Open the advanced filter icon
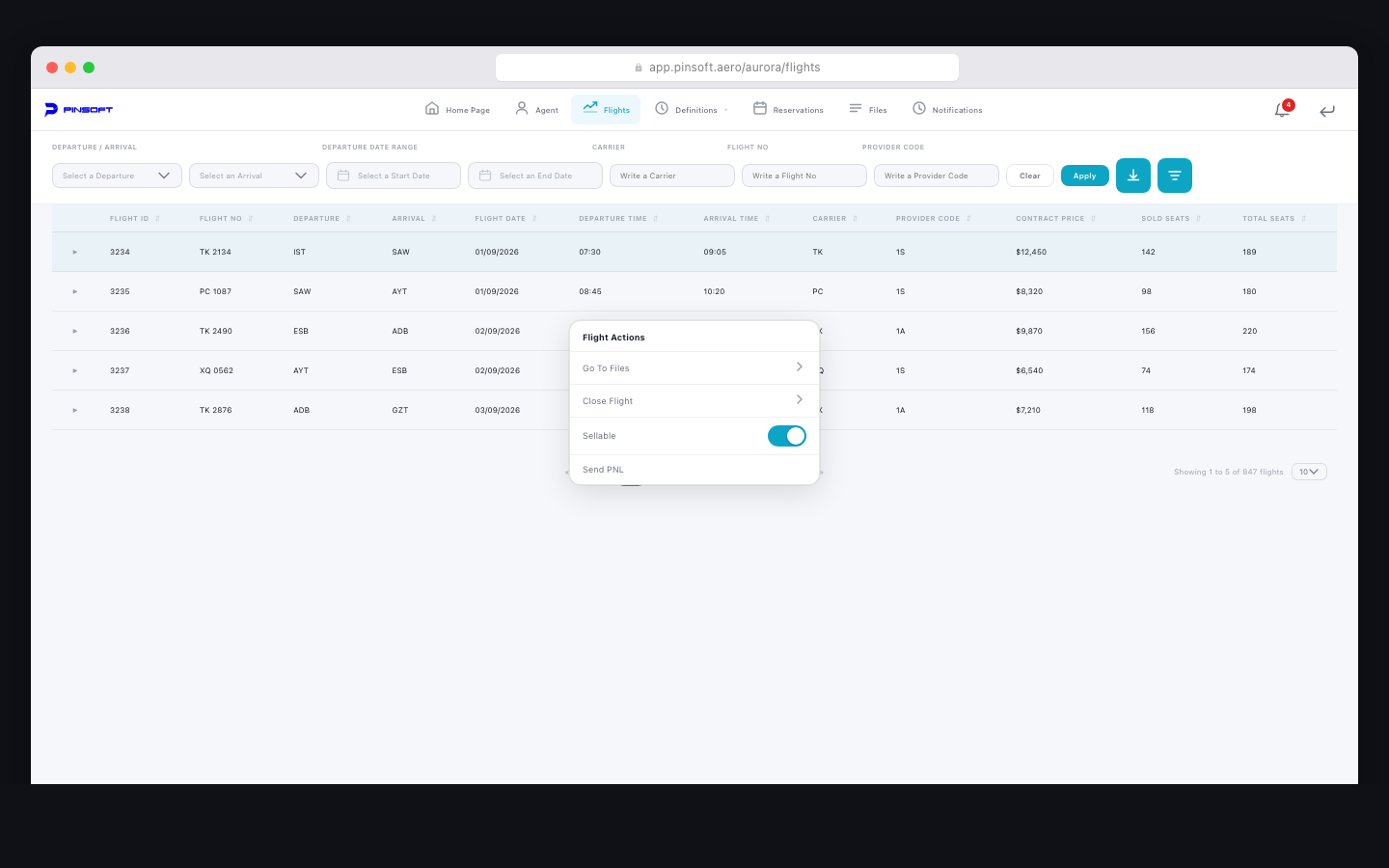The width and height of the screenshot is (1389, 868). (1174, 176)
